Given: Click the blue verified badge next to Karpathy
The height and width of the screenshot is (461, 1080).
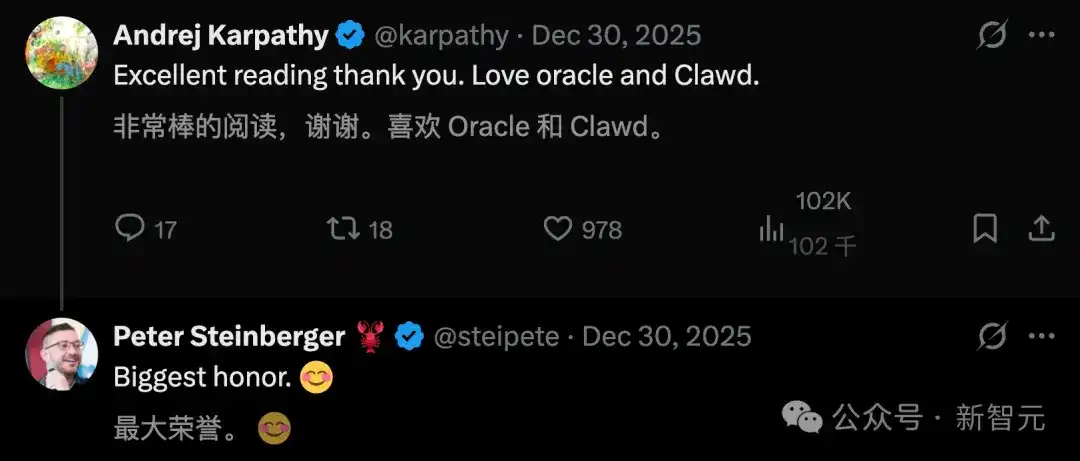Looking at the screenshot, I should coord(351,35).
